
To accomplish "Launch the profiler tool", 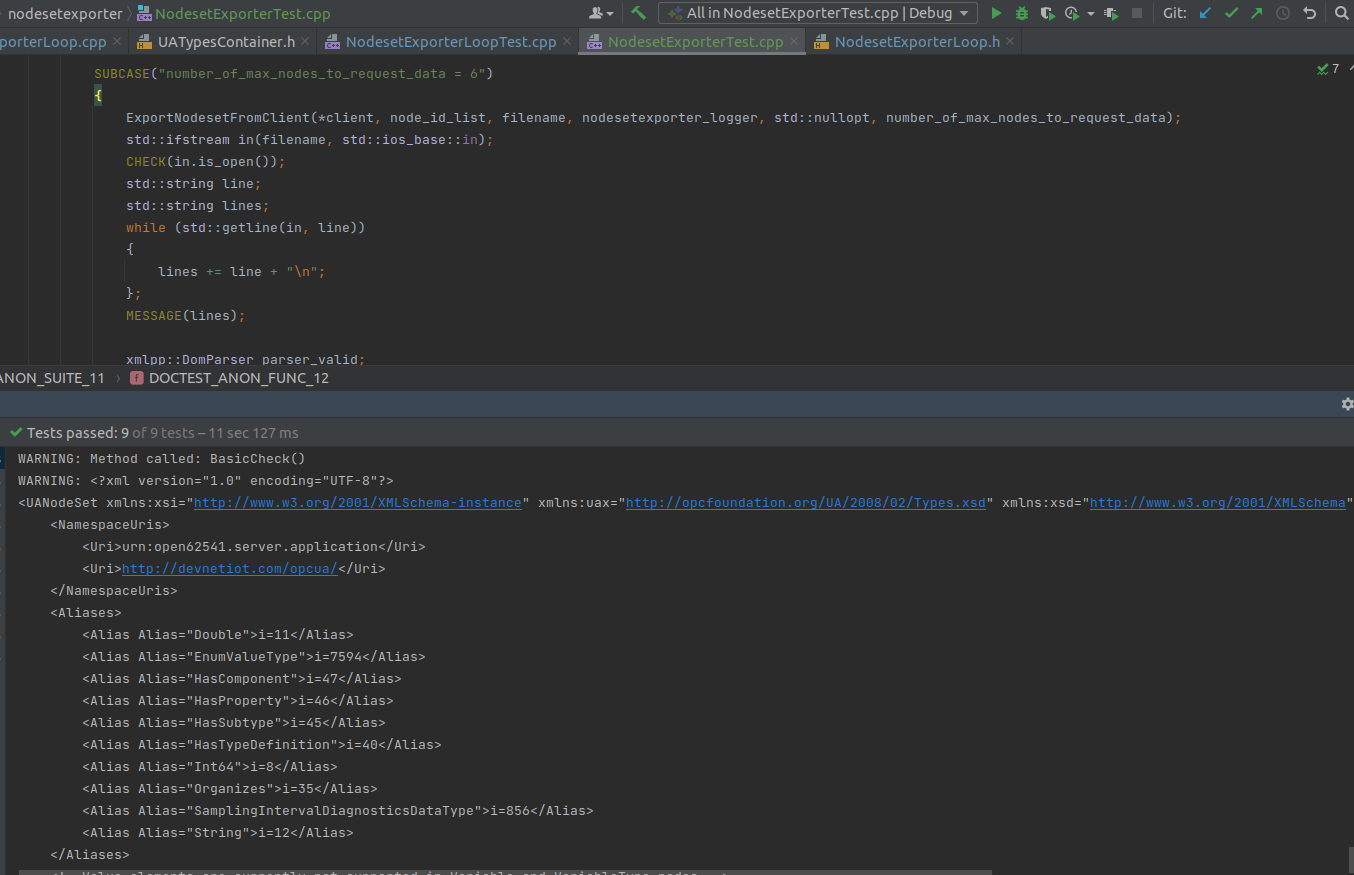I will 1070,13.
